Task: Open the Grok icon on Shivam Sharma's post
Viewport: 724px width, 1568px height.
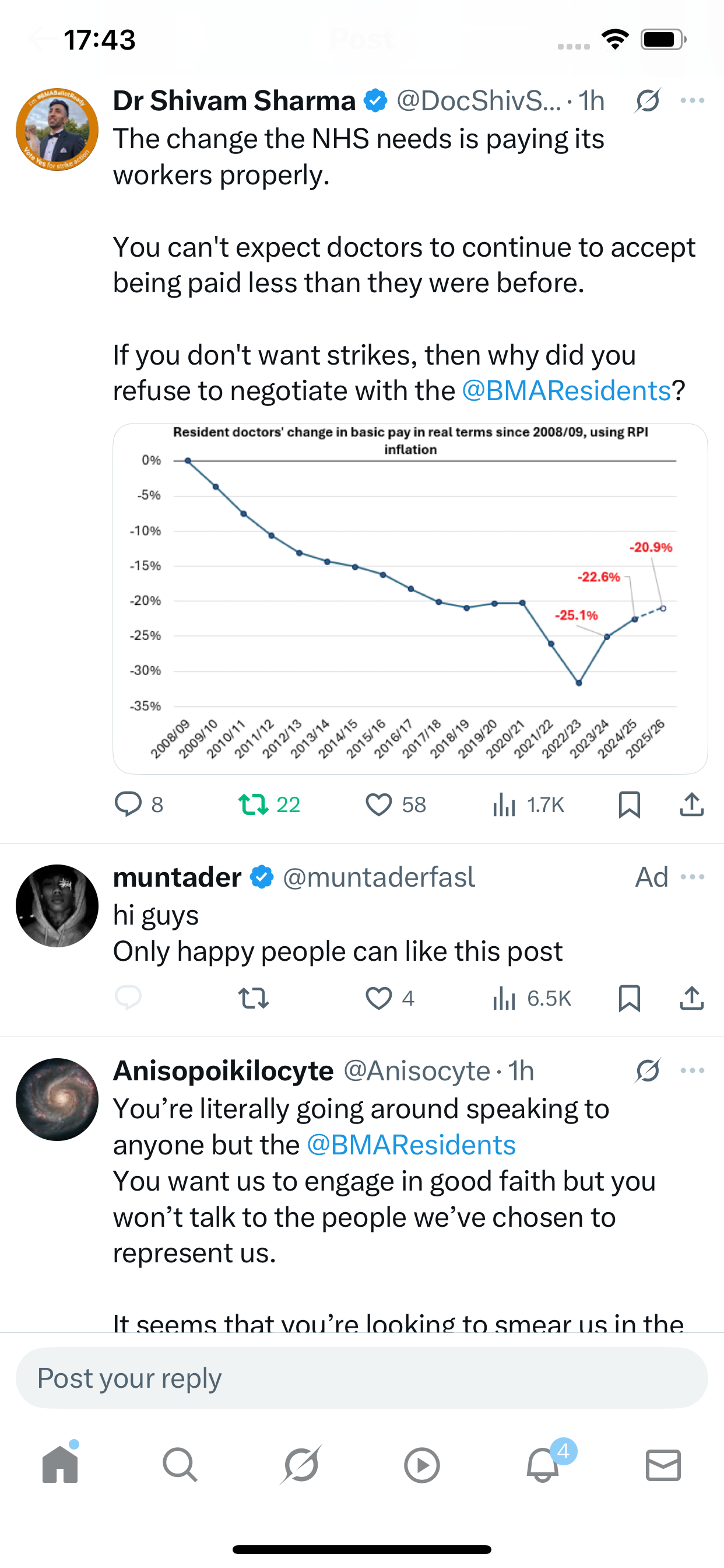Action: [648, 101]
